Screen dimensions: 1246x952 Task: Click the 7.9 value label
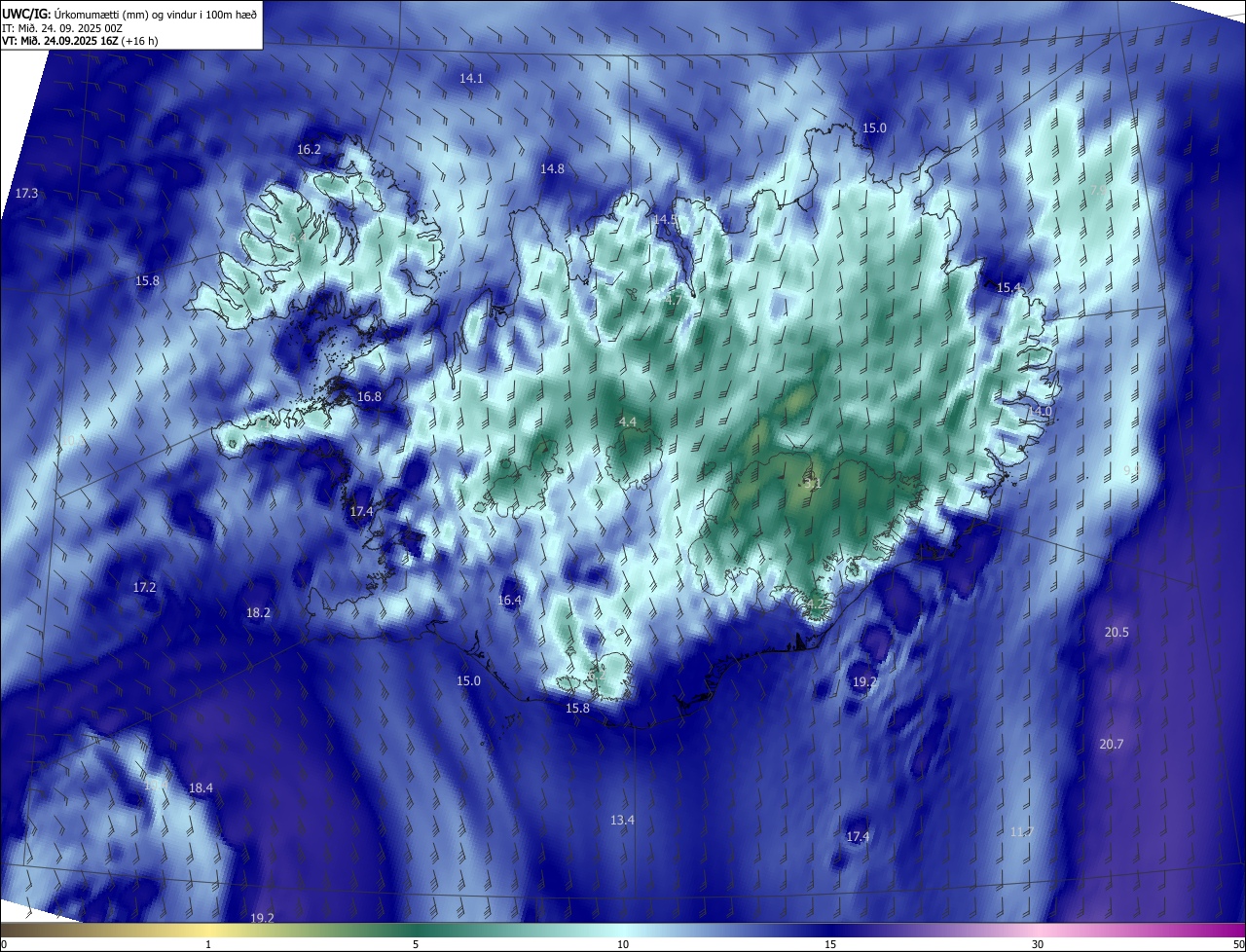pyautogui.click(x=1098, y=191)
